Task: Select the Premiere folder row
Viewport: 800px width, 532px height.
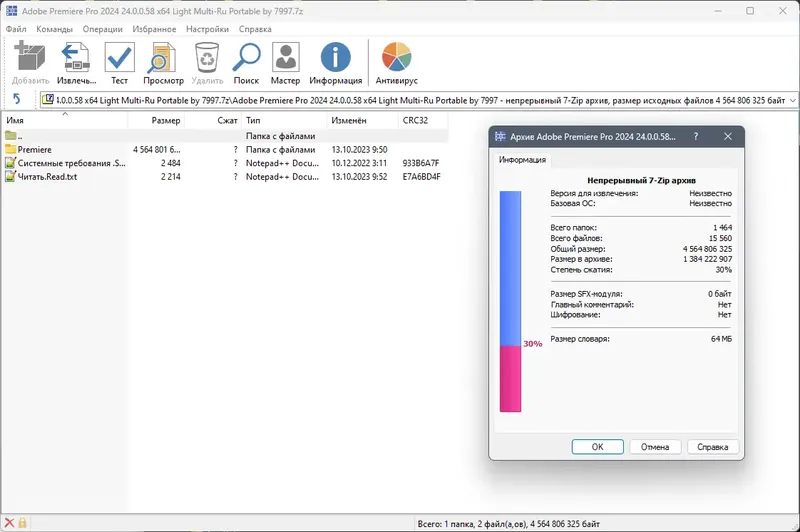Action: (224, 149)
